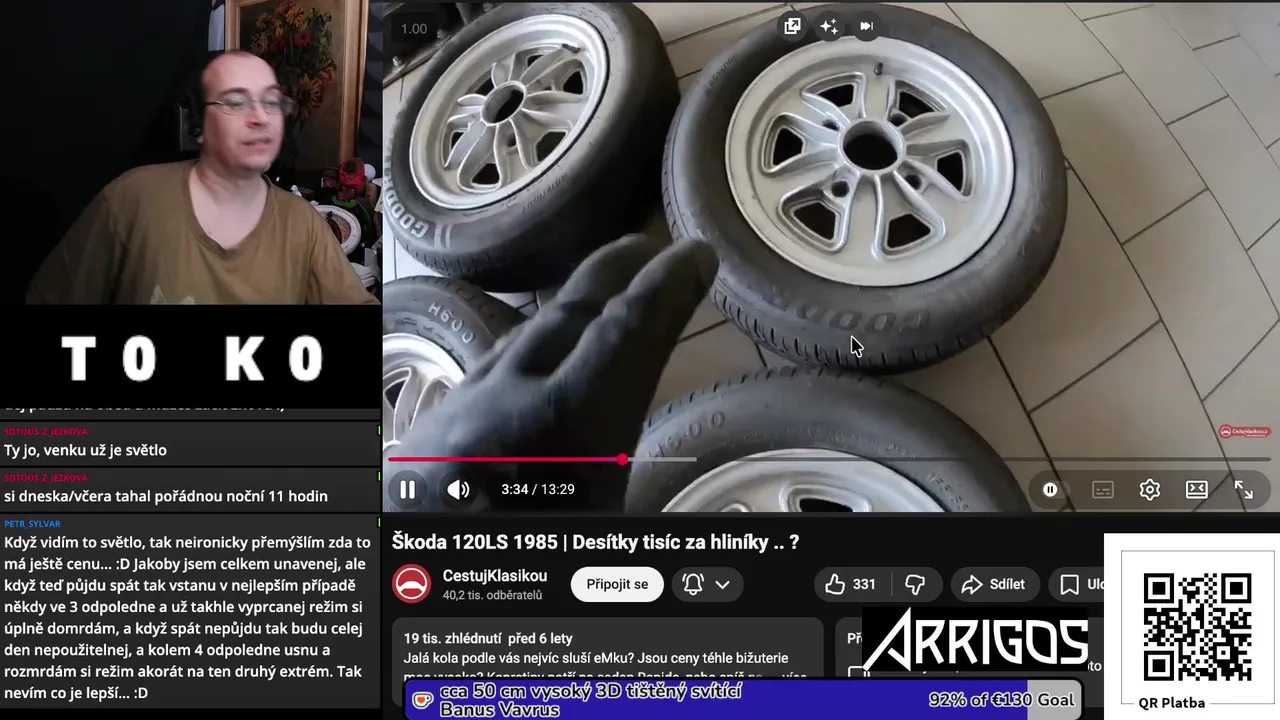1280x720 pixels.
Task: Click the Ko-fi cup icon on the goal bar
Action: coord(423,700)
